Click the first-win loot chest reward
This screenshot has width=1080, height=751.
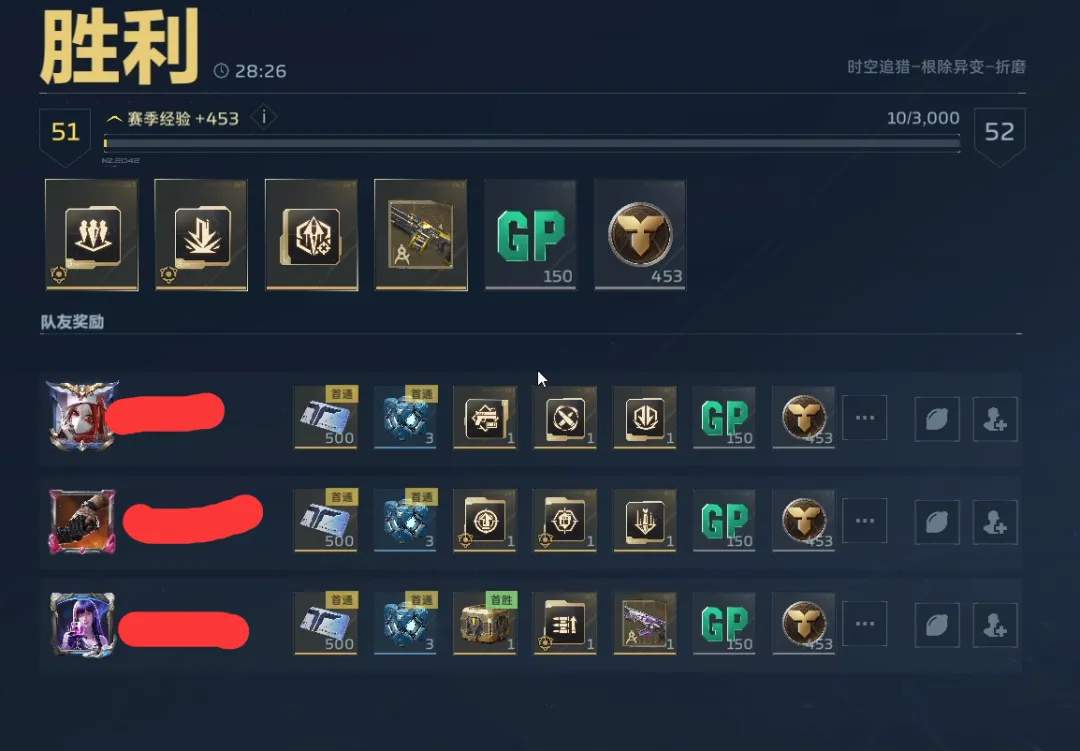coord(485,623)
